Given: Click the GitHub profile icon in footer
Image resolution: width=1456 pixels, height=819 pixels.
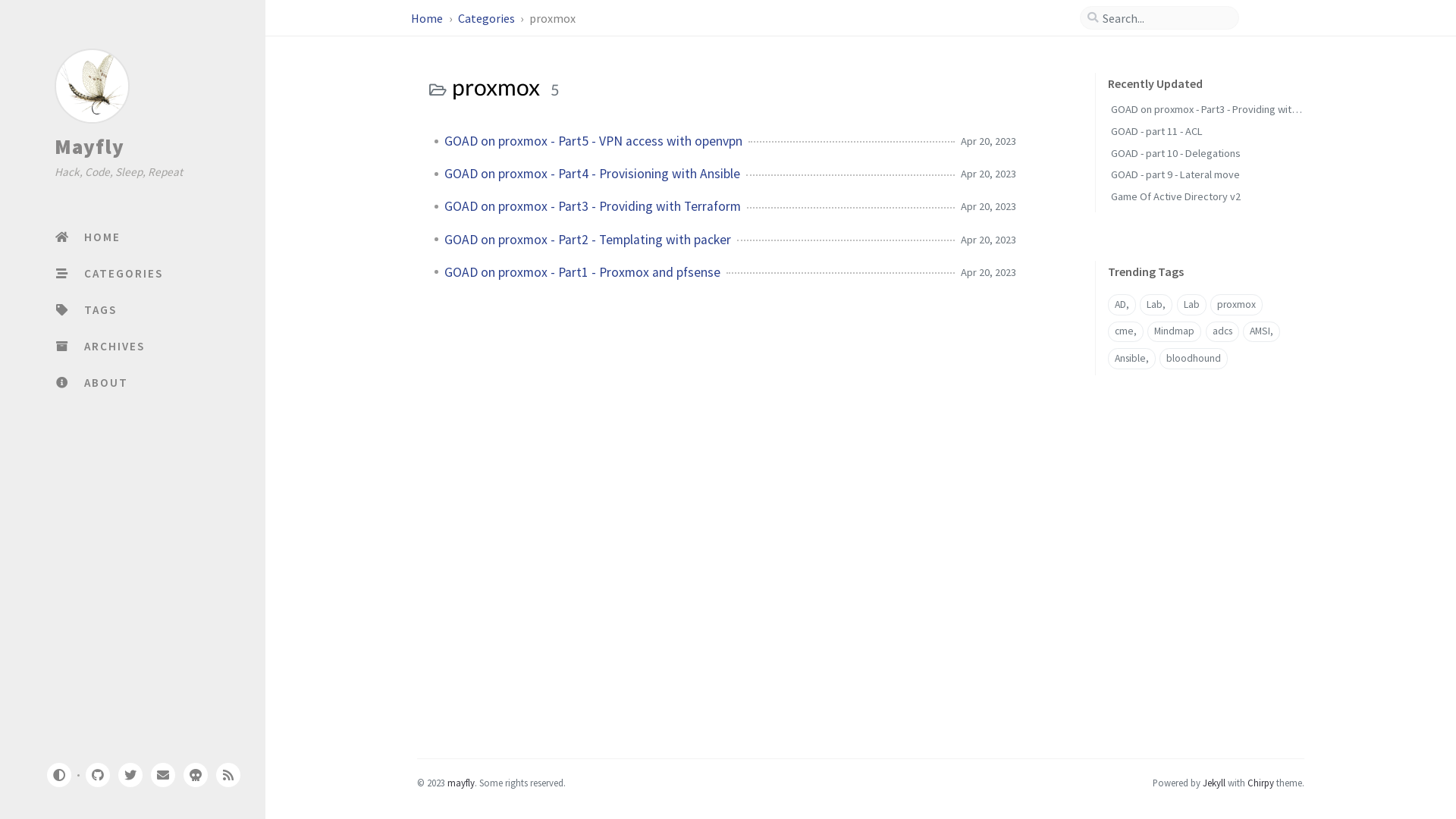Looking at the screenshot, I should pyautogui.click(x=97, y=775).
